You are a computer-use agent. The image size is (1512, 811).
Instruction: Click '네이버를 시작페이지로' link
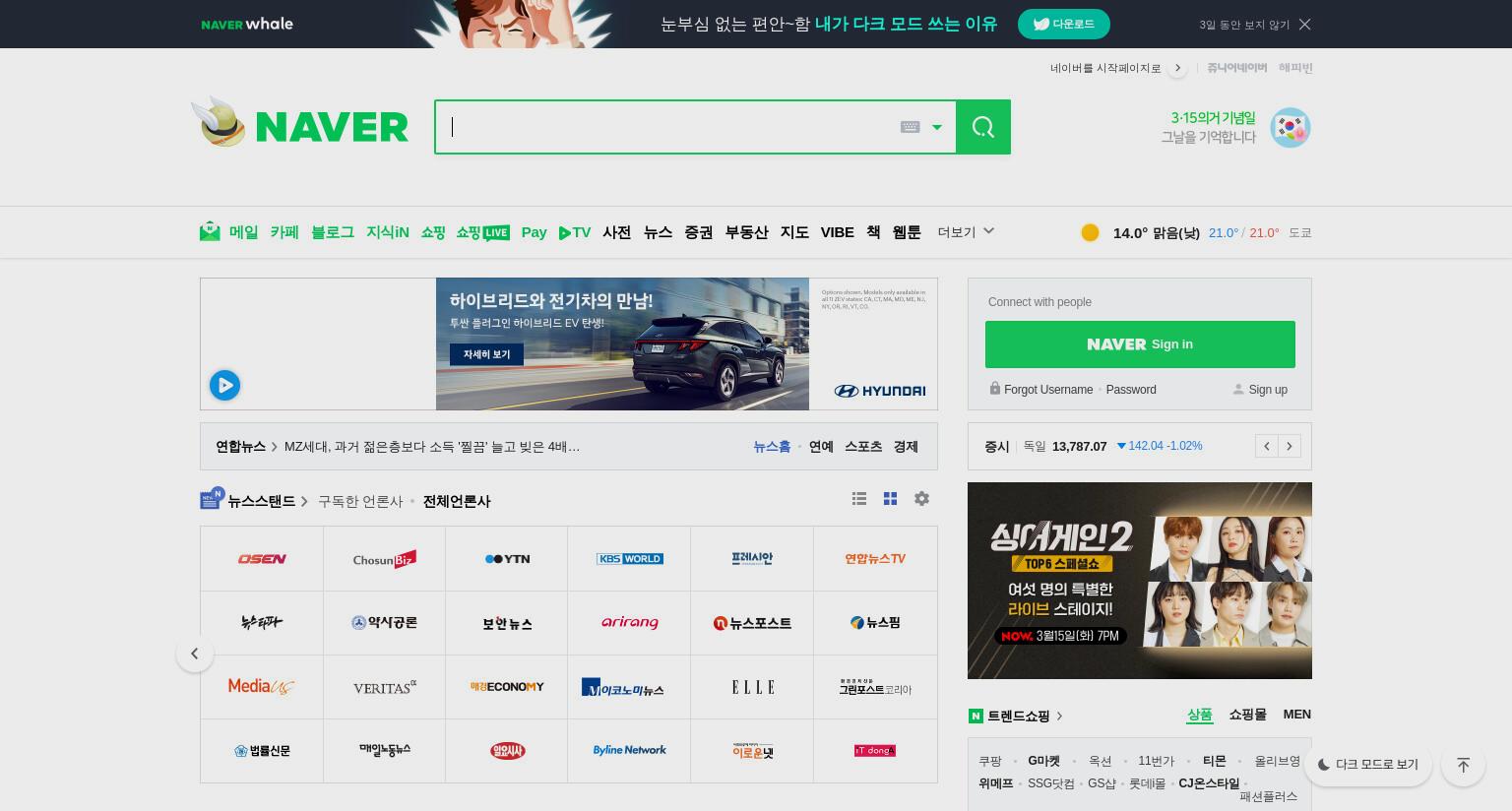[1105, 68]
